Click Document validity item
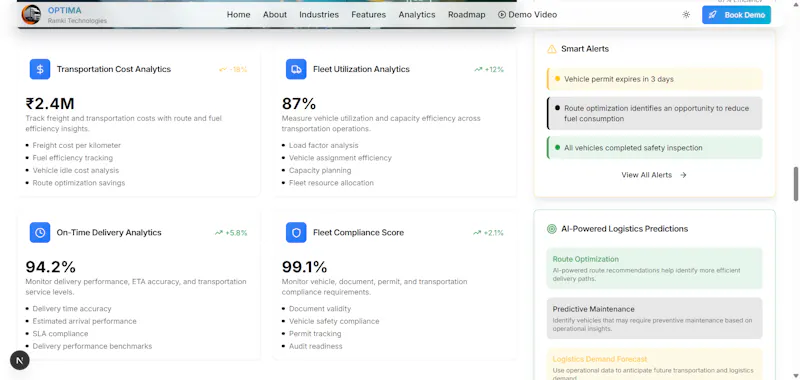Image resolution: width=800 pixels, height=380 pixels. click(x=320, y=309)
